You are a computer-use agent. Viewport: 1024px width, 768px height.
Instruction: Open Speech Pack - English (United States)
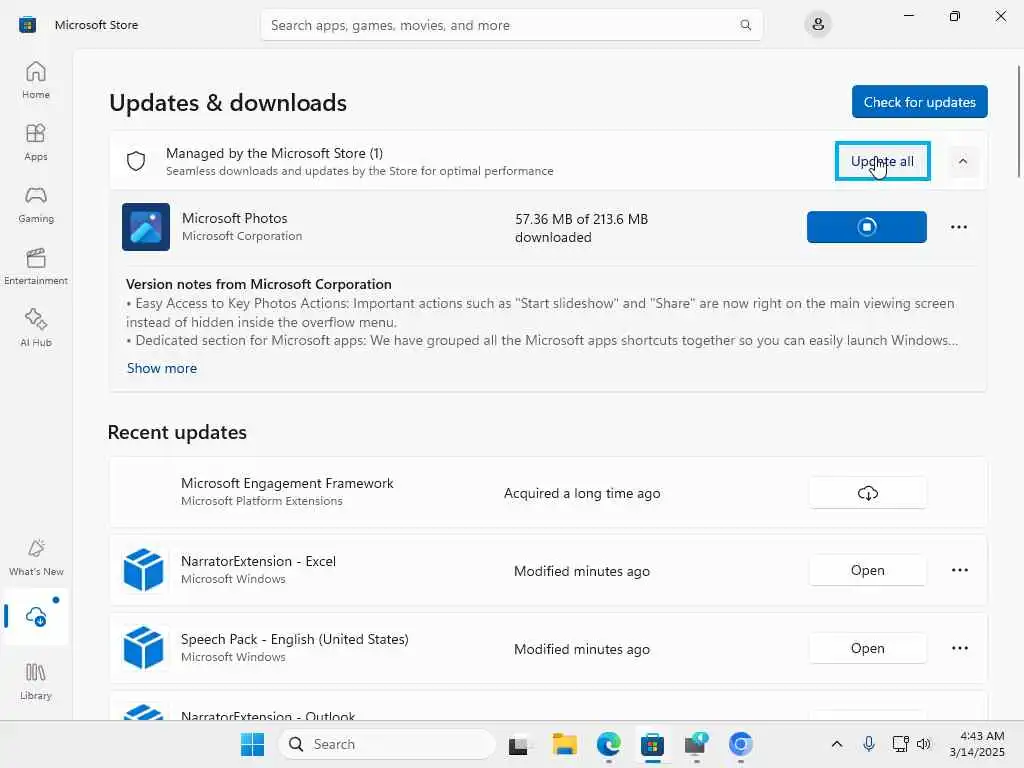point(867,648)
